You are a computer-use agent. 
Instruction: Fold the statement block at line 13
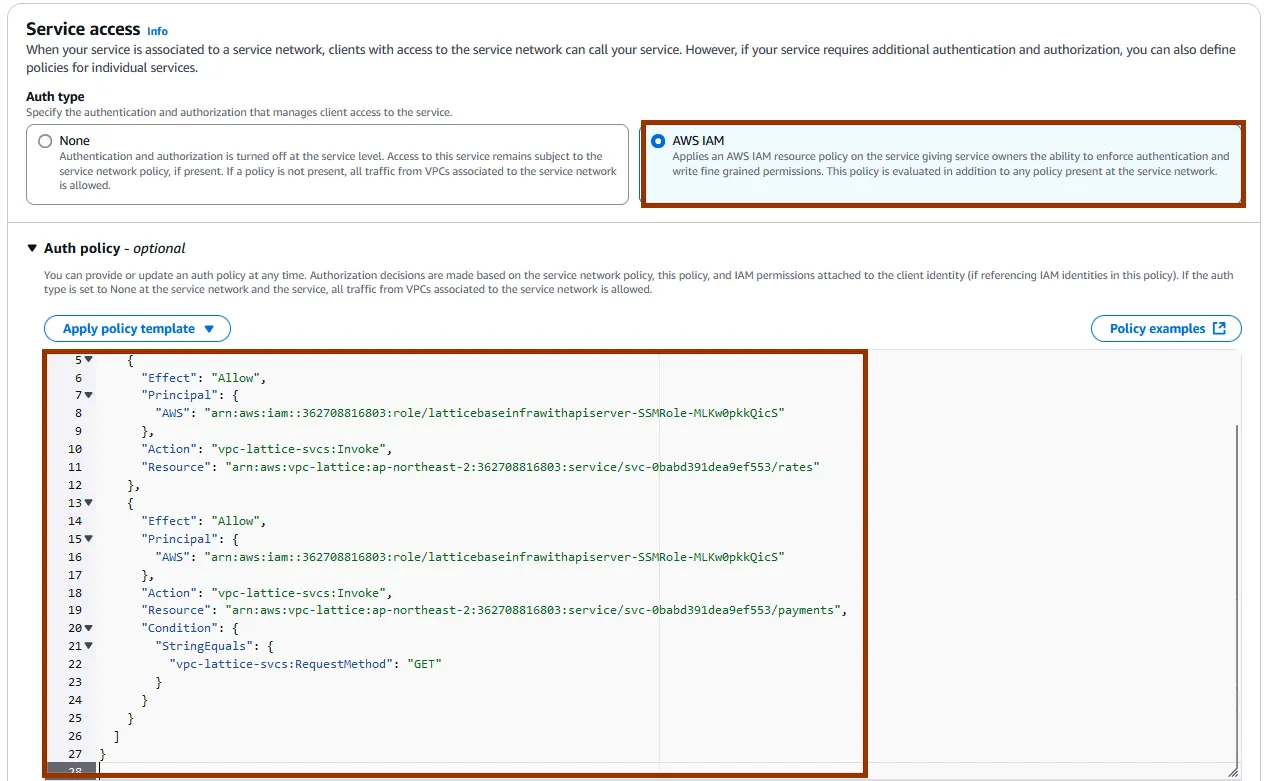tap(88, 503)
